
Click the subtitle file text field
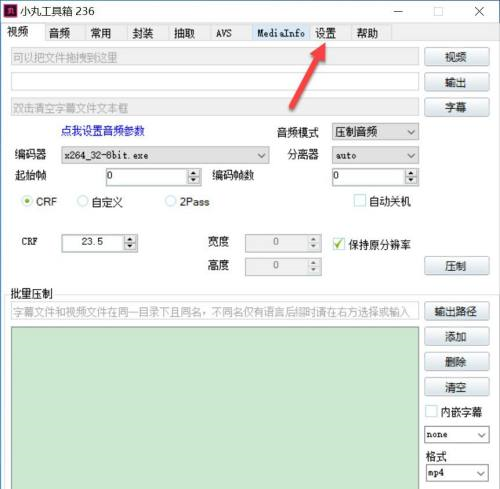[215, 107]
